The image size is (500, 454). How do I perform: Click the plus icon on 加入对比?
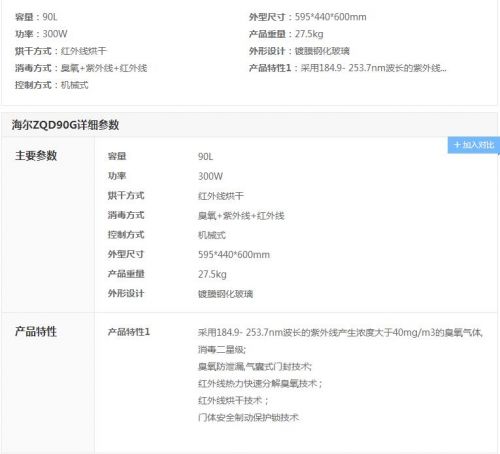[x=457, y=145]
